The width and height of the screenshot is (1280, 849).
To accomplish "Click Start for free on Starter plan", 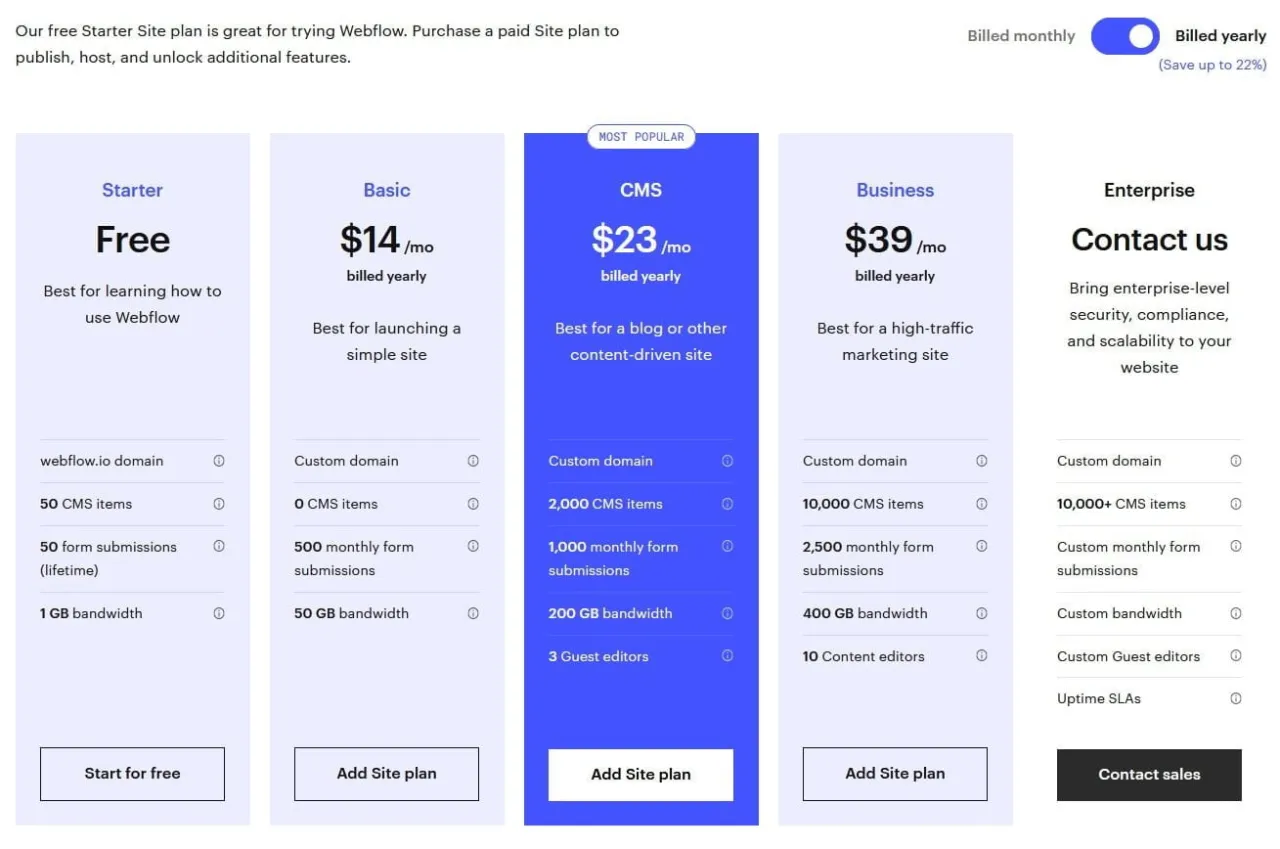I will 132,773.
